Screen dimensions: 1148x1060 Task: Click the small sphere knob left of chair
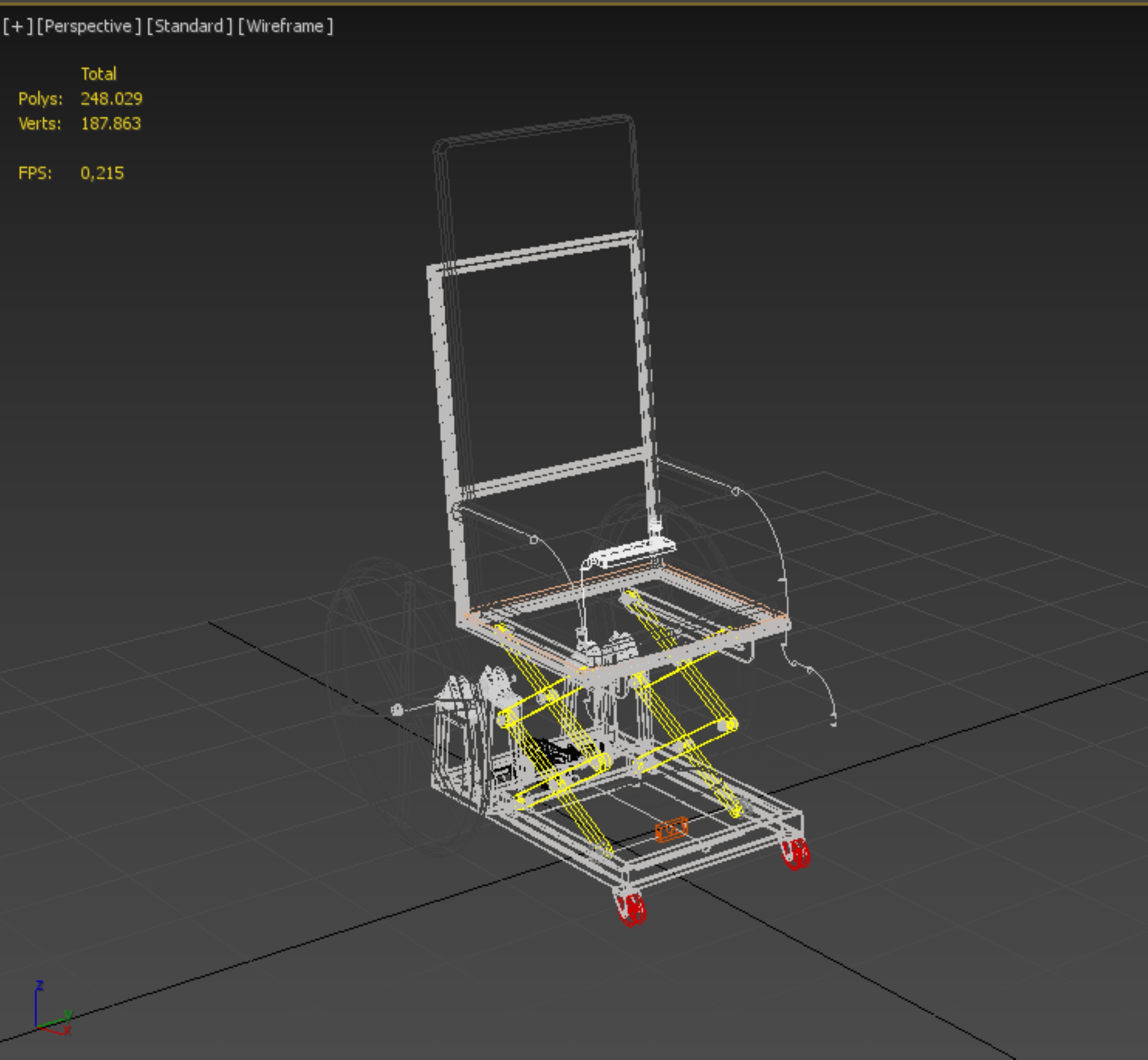tap(396, 710)
